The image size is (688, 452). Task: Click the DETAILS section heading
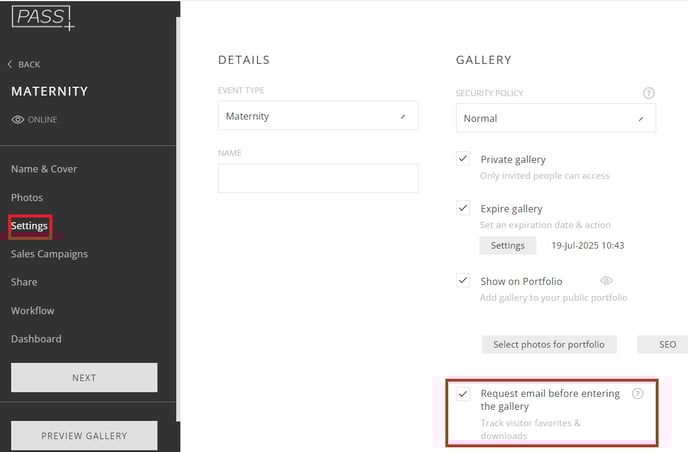pyautogui.click(x=244, y=60)
